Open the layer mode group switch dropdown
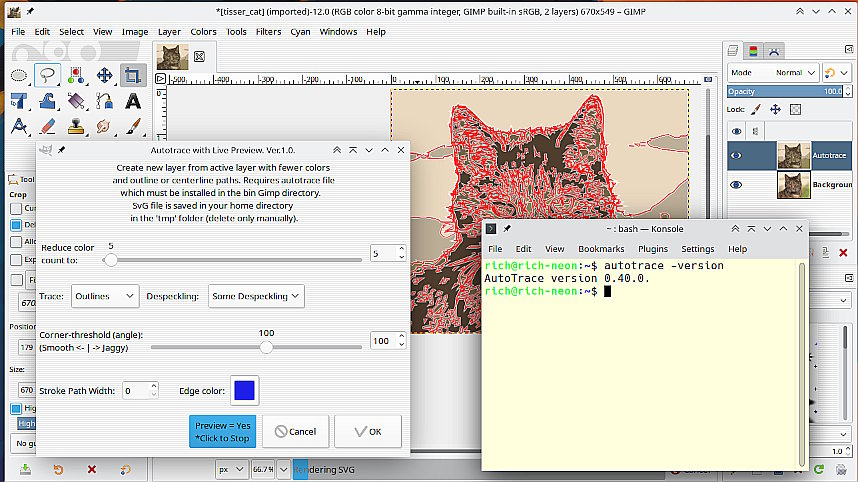The image size is (858, 482). point(837,73)
